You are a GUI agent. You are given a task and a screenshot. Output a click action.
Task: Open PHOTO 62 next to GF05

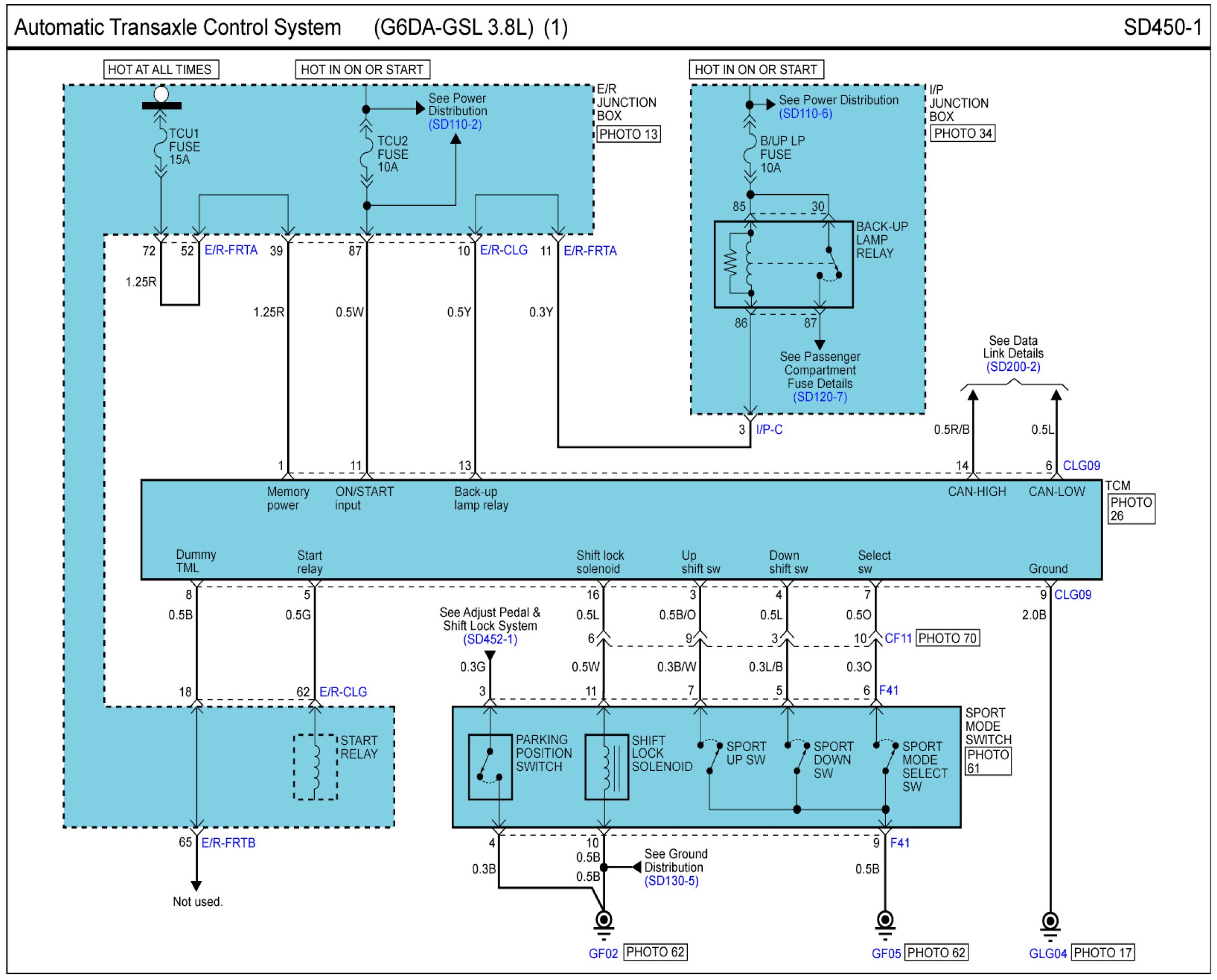click(937, 953)
